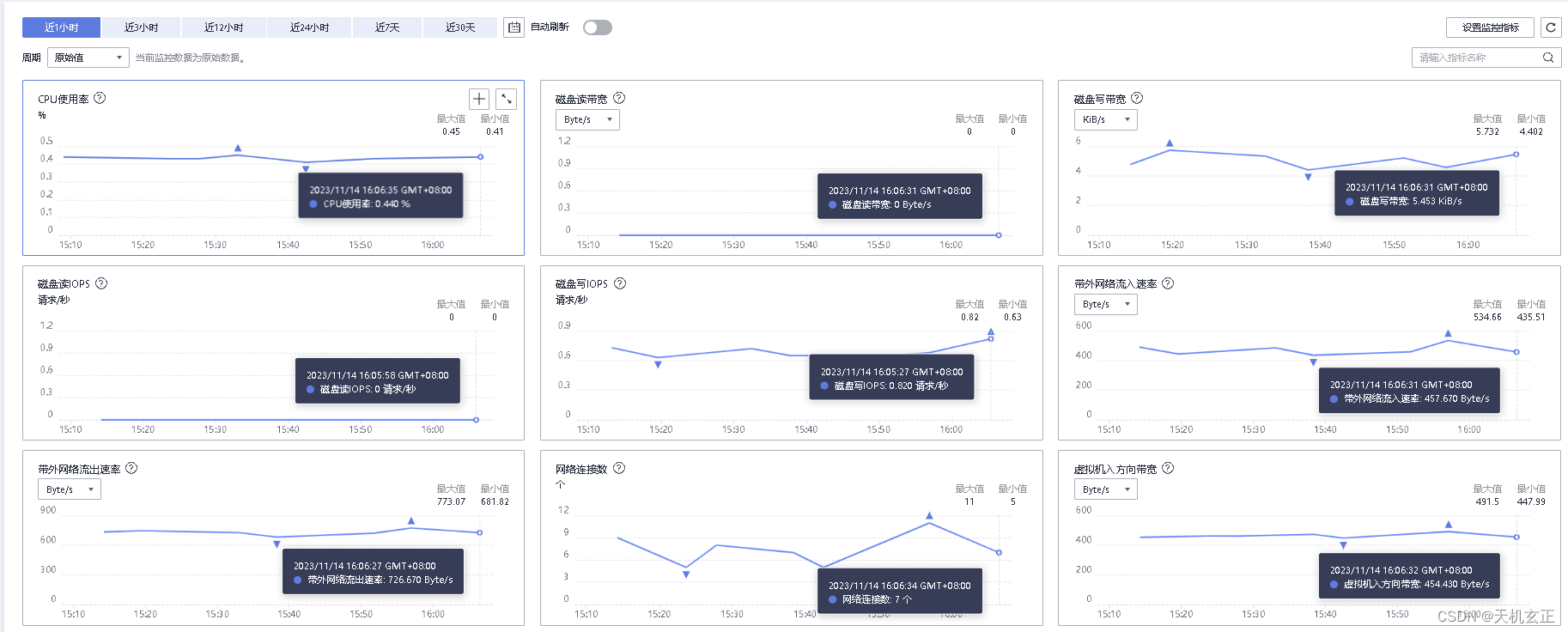Click the max triangle marker on CPU使用率 chart
Screen dimensions: 1568x632
(x=238, y=148)
